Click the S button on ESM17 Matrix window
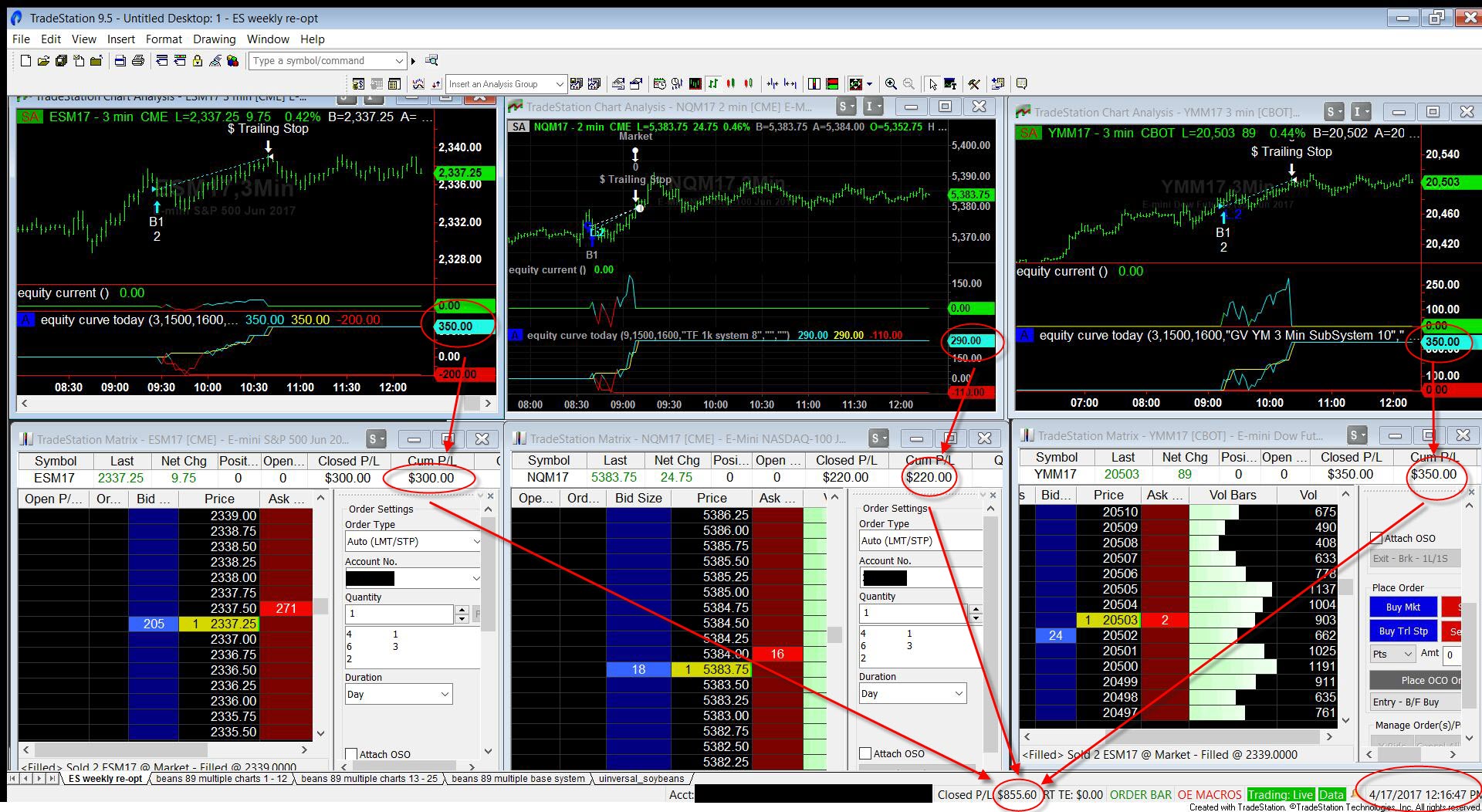This screenshot has width=1482, height=812. coord(376,439)
